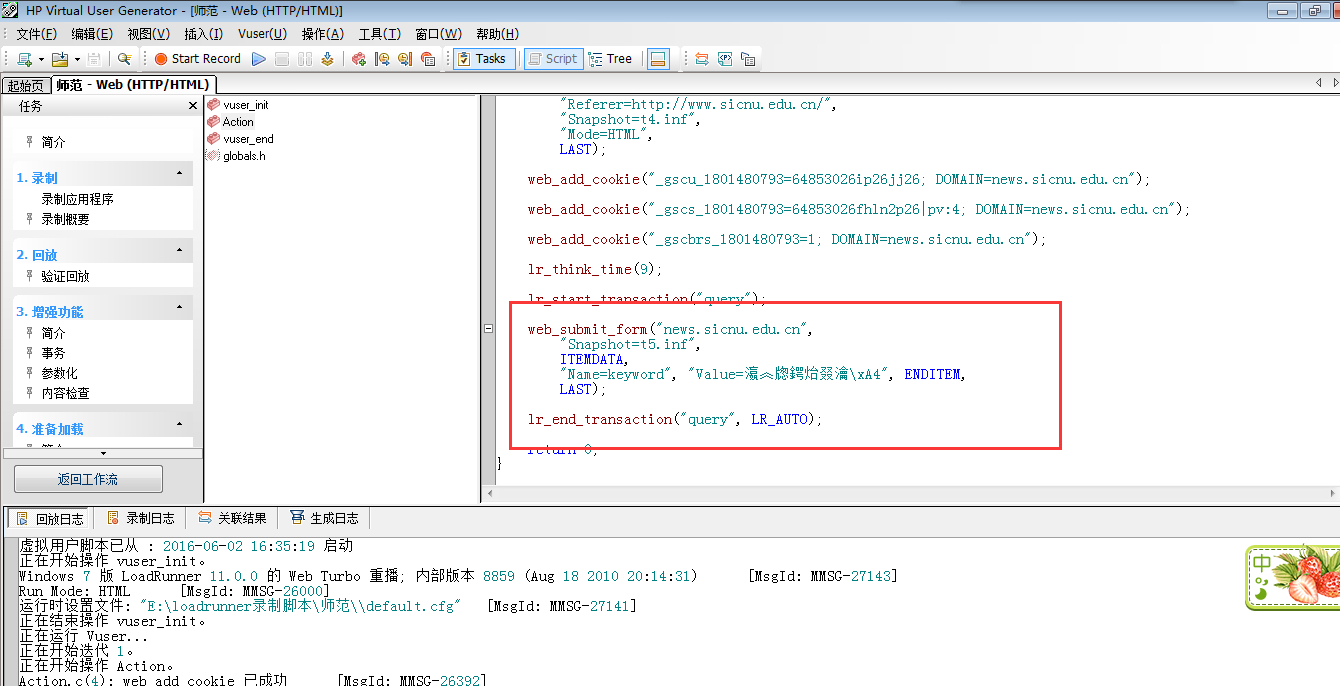Open 简介 link at top of task pane
Image resolution: width=1340 pixels, height=686 pixels.
pyautogui.click(x=53, y=142)
